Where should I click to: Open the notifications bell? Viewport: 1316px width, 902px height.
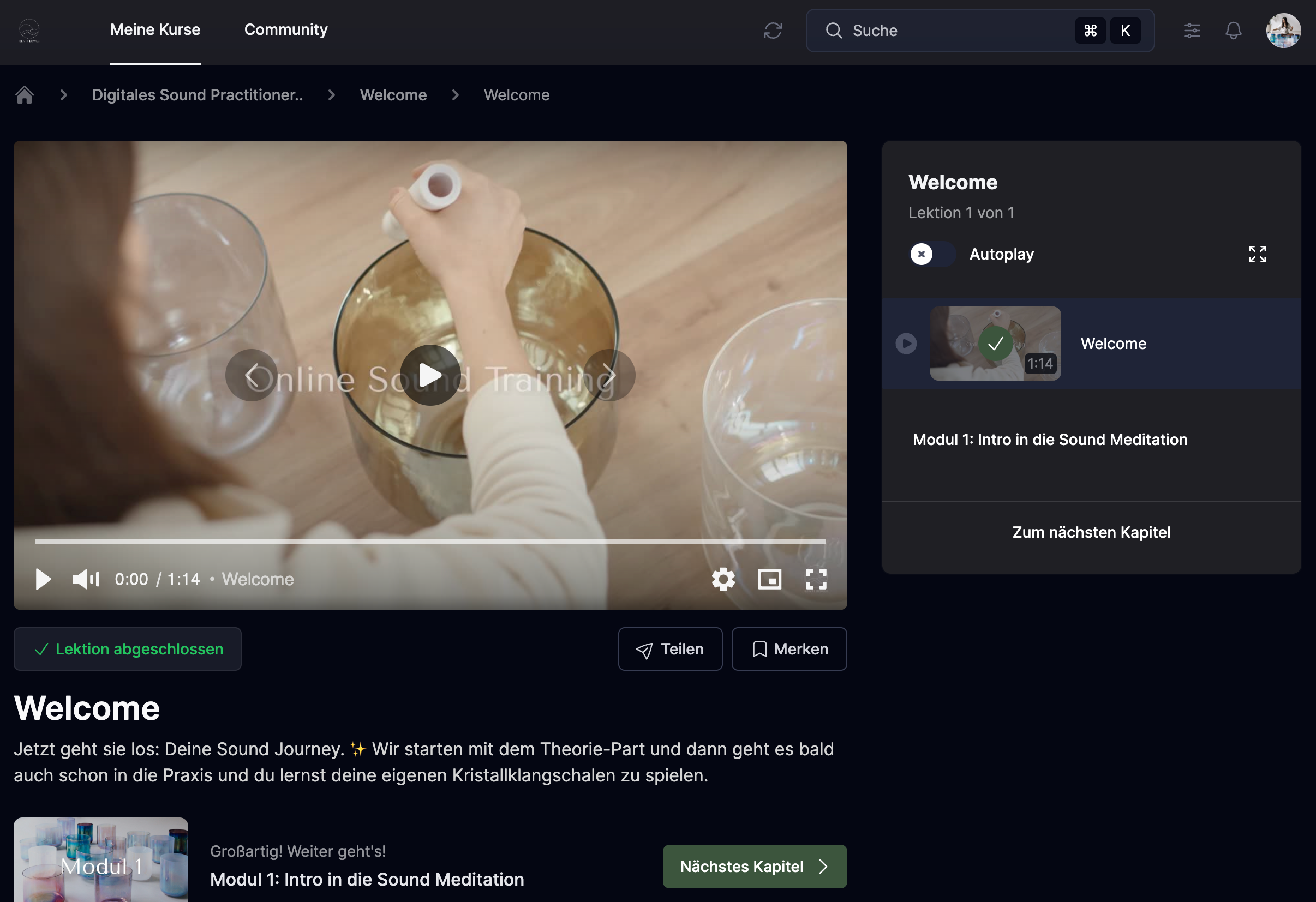(1233, 31)
